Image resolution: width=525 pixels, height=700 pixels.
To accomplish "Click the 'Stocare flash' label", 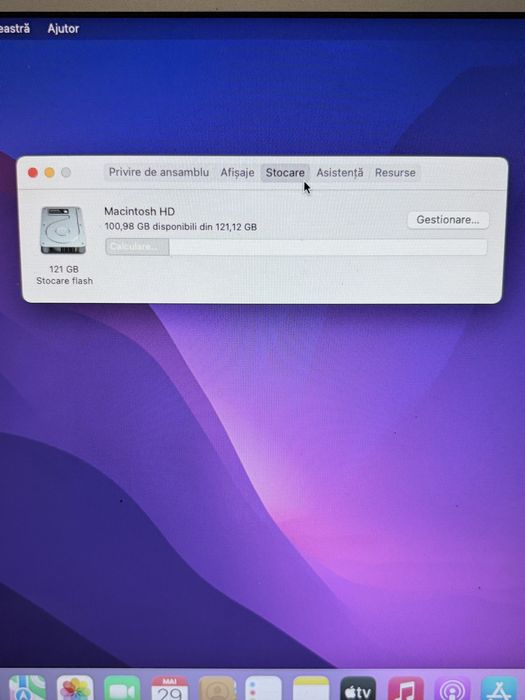I will click(64, 281).
